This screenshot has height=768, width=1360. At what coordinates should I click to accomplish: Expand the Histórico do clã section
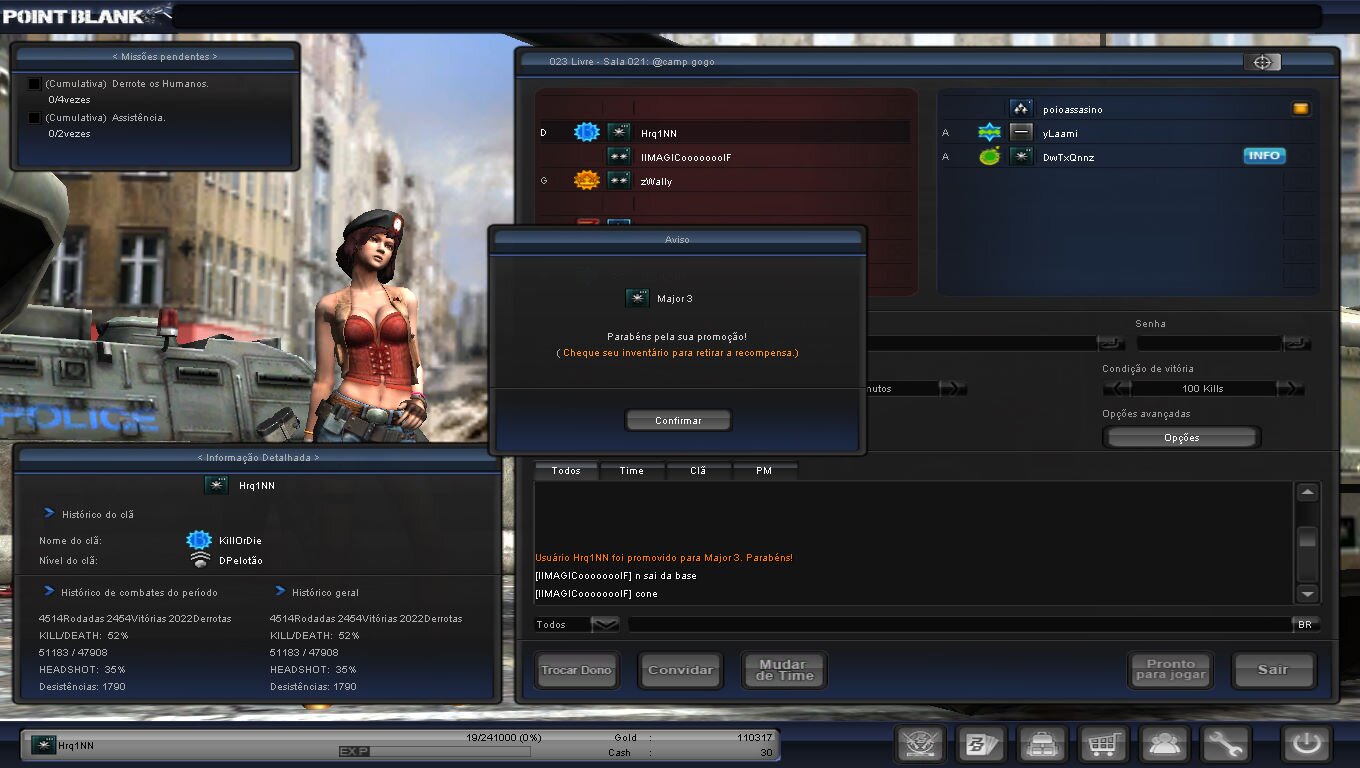click(x=49, y=513)
